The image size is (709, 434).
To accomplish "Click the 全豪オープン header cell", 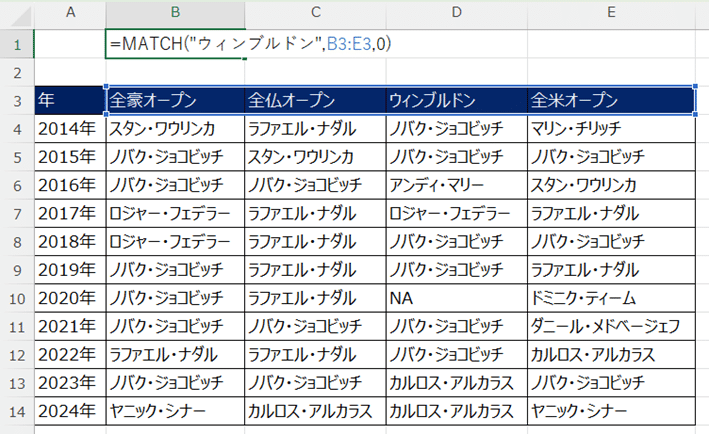I will click(x=175, y=100).
